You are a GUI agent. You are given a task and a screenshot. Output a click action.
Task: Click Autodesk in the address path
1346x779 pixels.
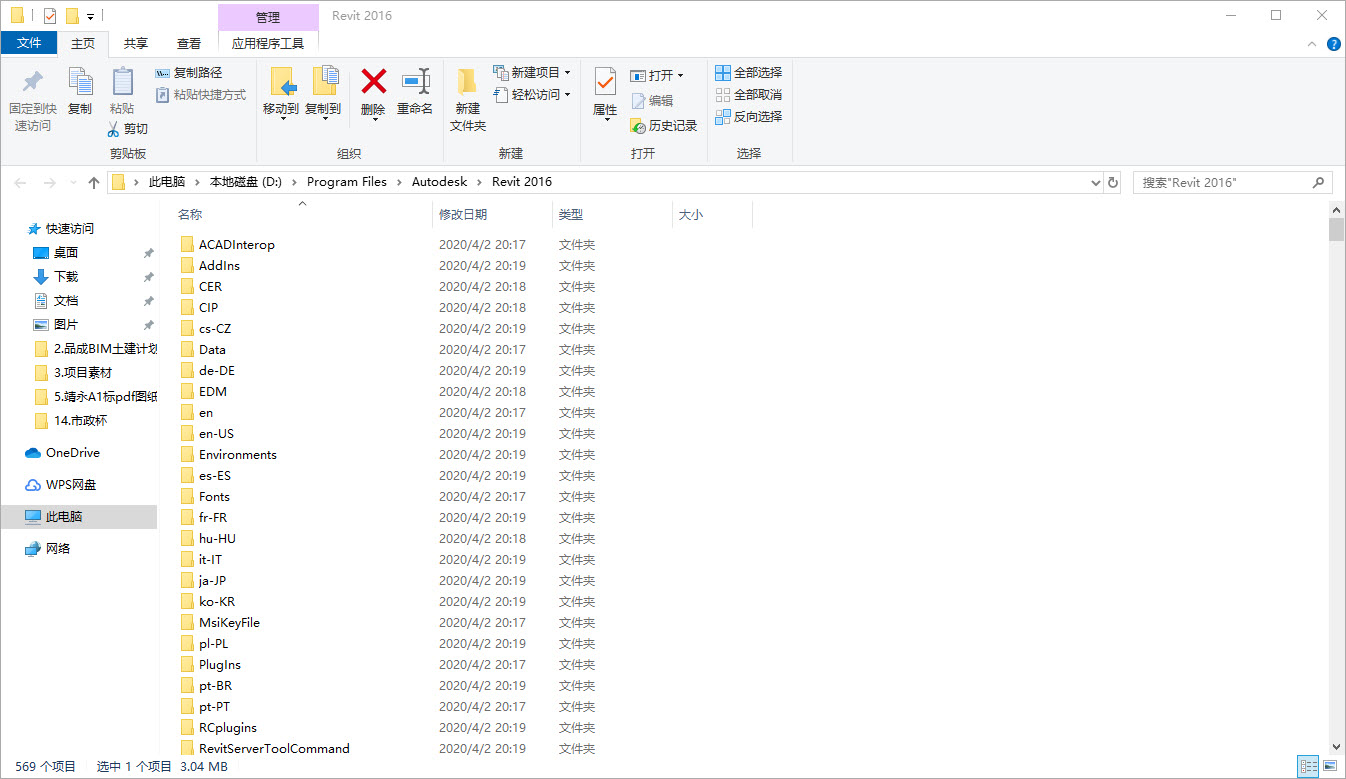click(439, 182)
